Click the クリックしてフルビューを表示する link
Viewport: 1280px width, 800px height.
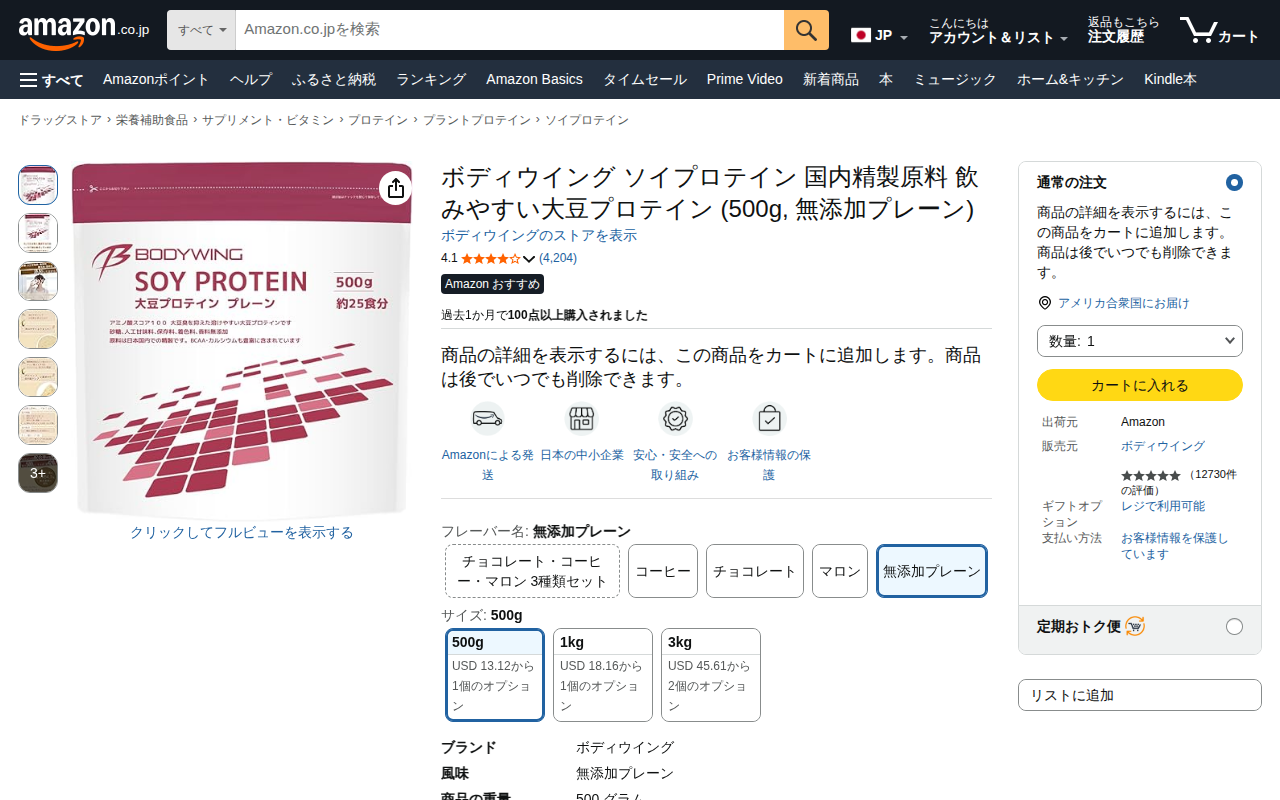pos(242,533)
